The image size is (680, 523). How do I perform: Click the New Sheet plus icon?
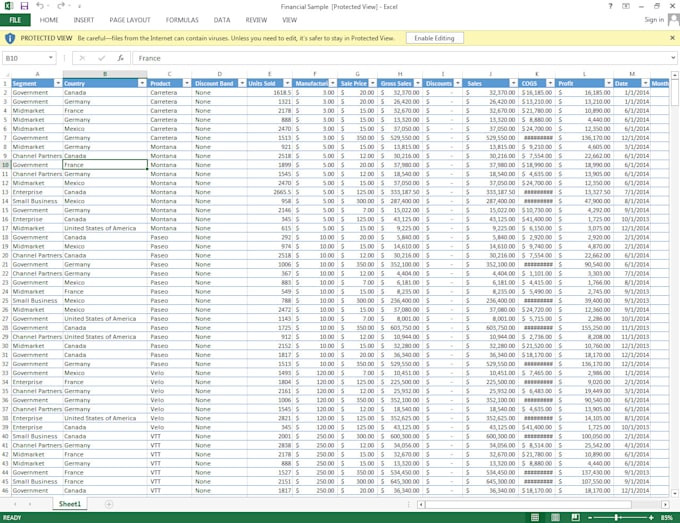(109, 504)
